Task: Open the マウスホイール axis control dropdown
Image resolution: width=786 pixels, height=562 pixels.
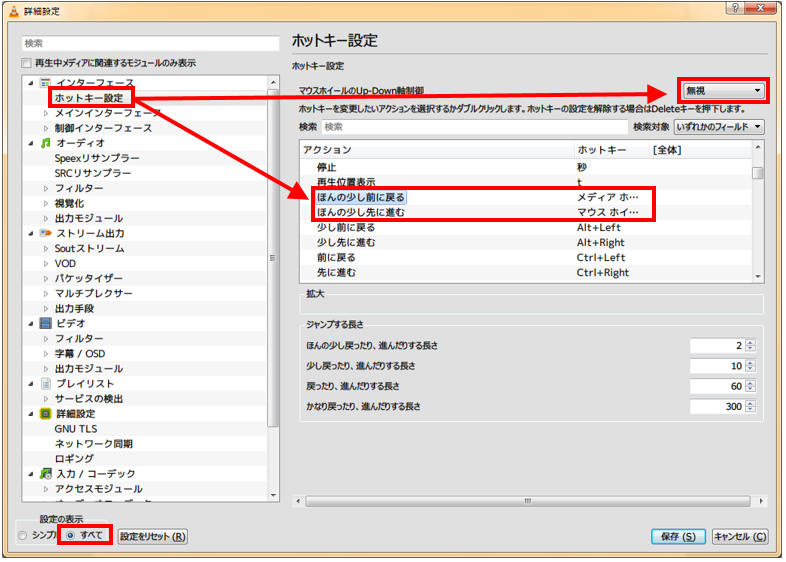Action: (723, 91)
